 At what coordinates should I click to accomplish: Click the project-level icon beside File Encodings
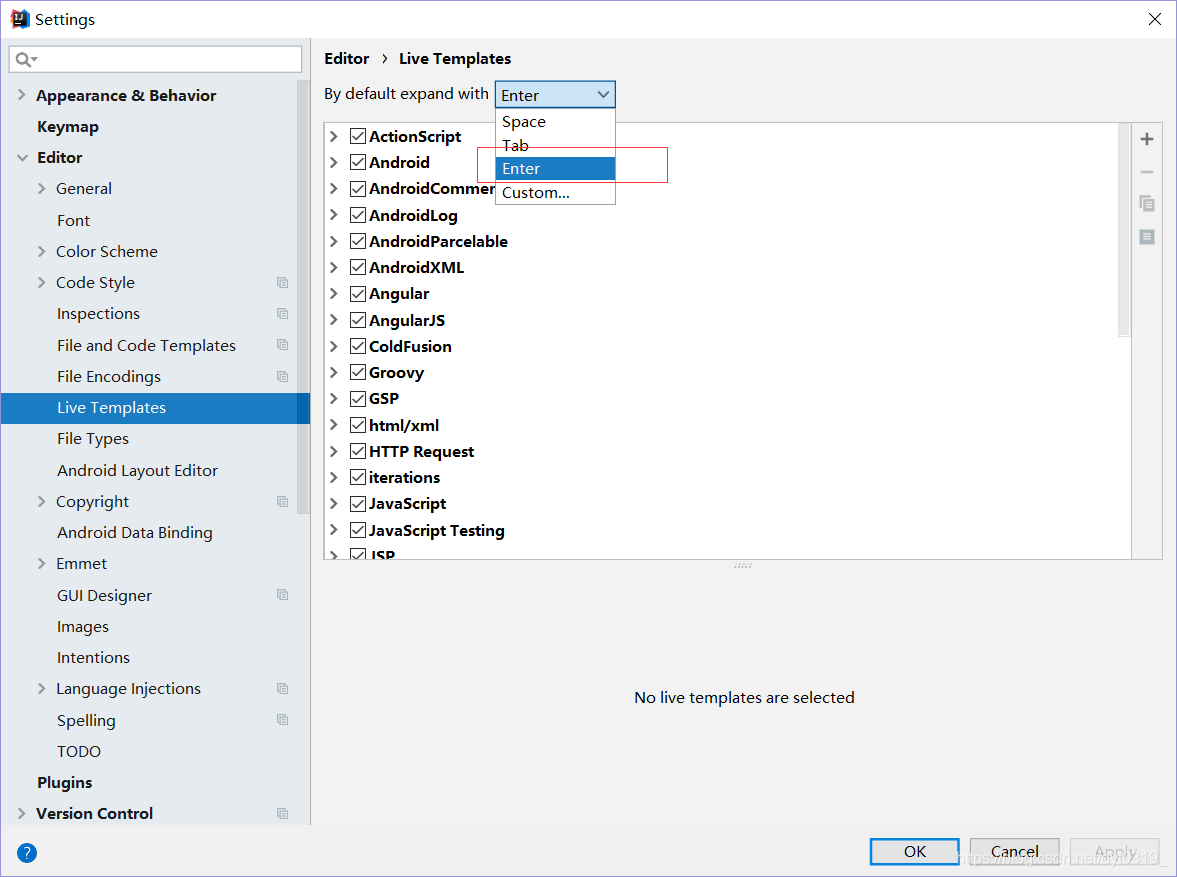282,376
